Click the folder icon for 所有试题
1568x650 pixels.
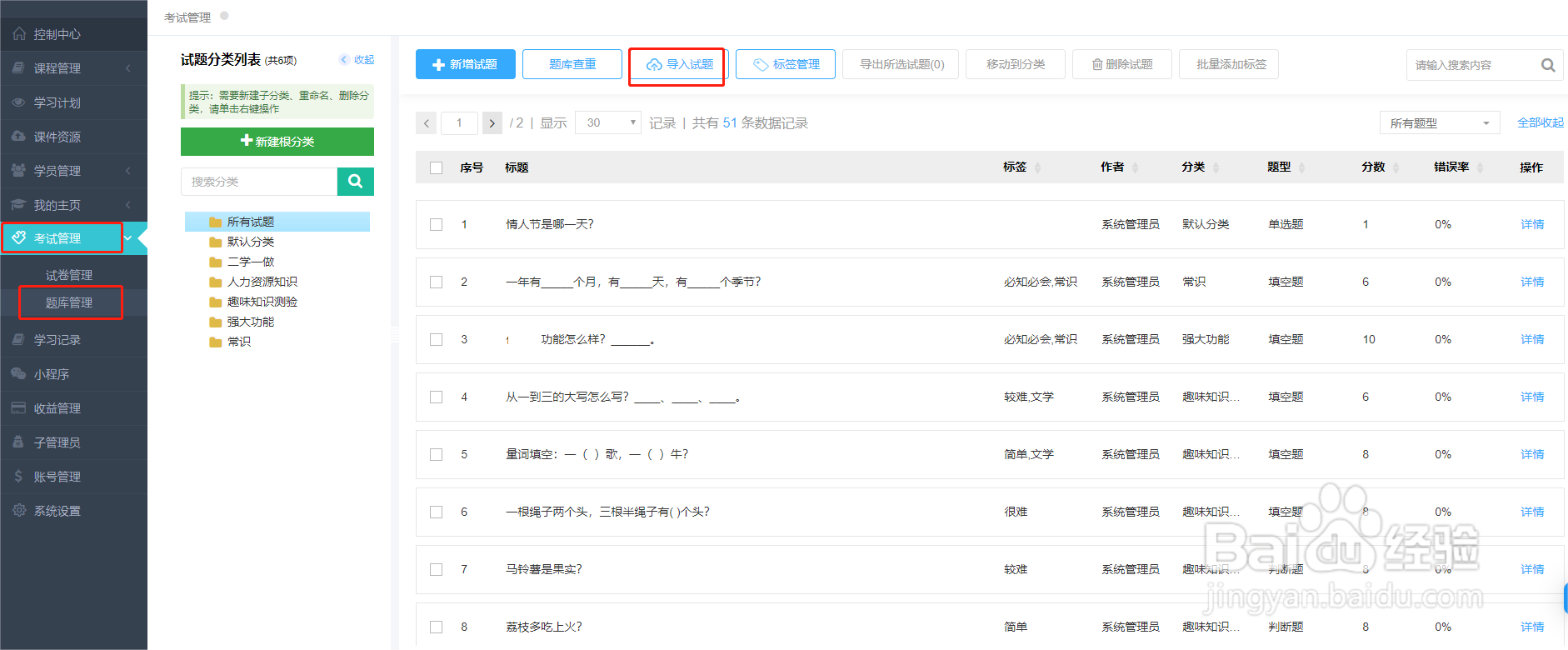tap(216, 222)
